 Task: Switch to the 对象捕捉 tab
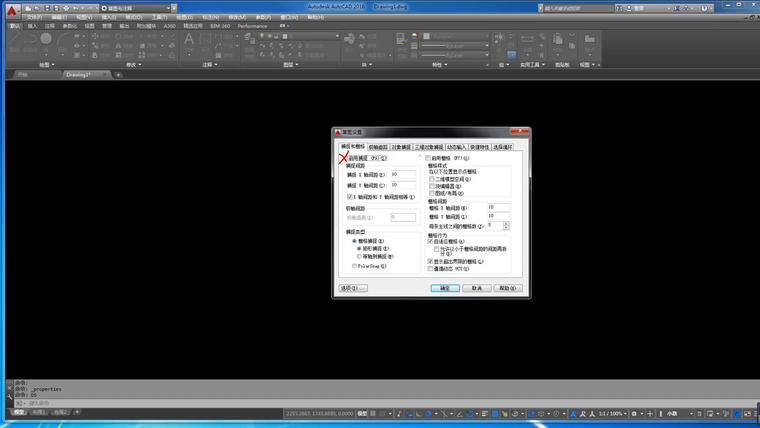pyautogui.click(x=401, y=146)
